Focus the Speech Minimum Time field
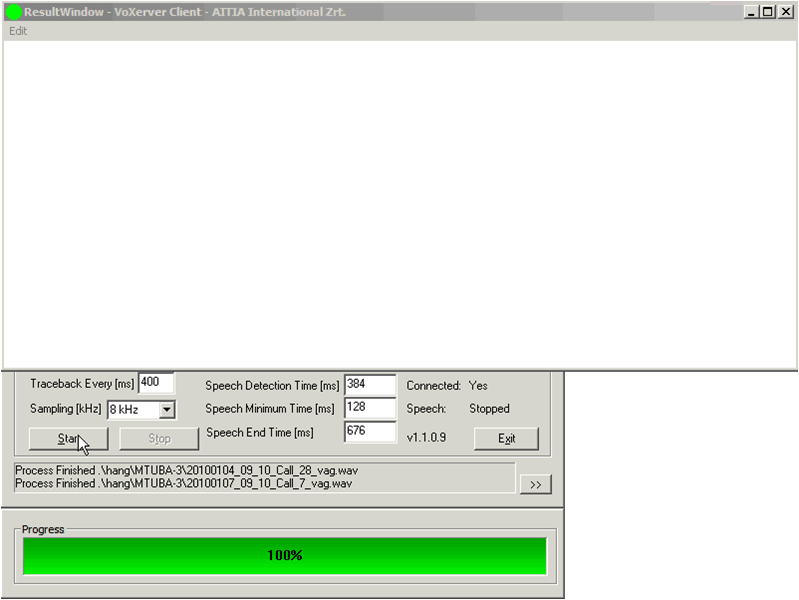The height and width of the screenshot is (600, 799). 369,408
